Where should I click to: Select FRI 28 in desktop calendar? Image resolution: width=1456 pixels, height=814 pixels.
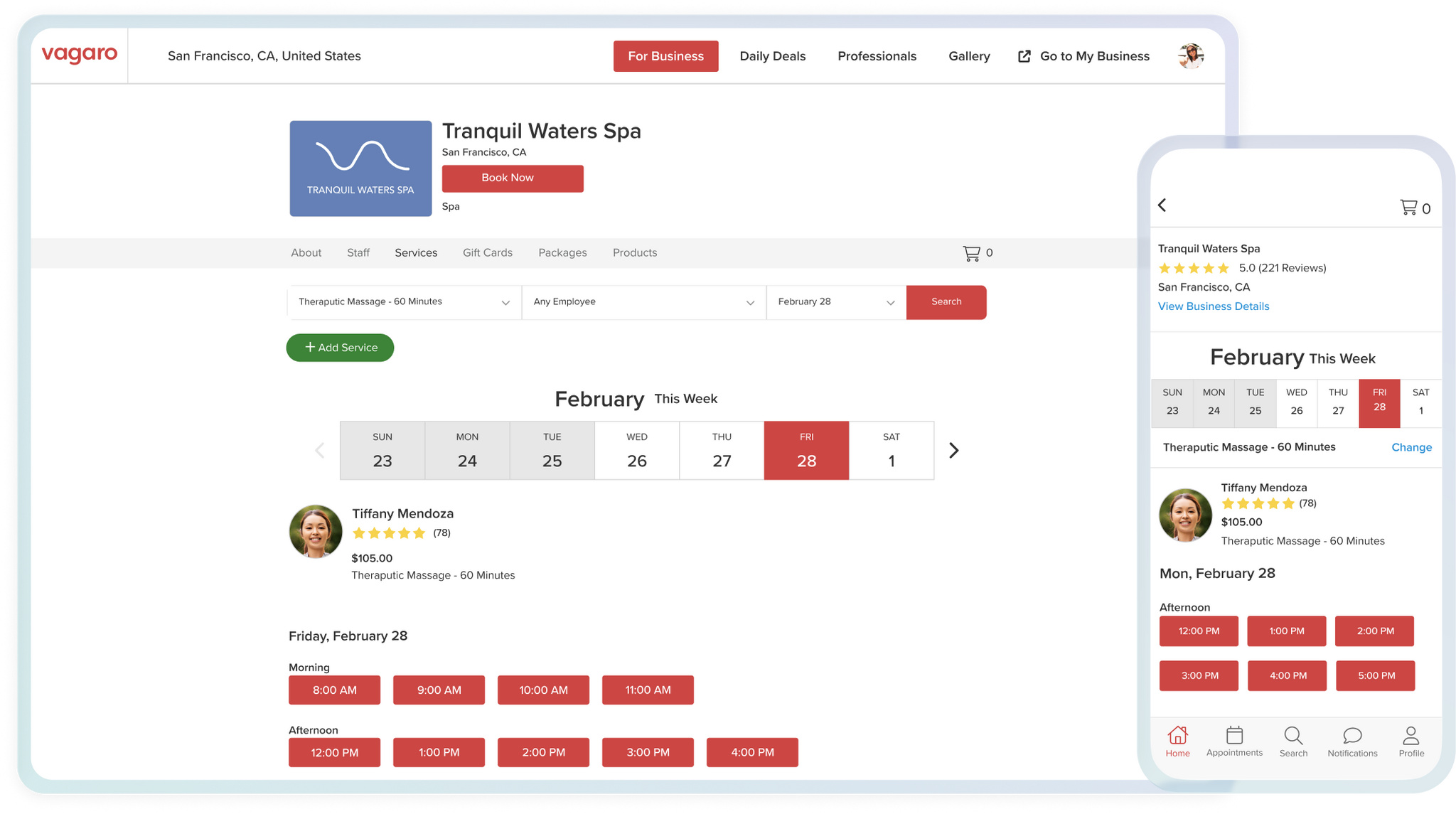[807, 451]
